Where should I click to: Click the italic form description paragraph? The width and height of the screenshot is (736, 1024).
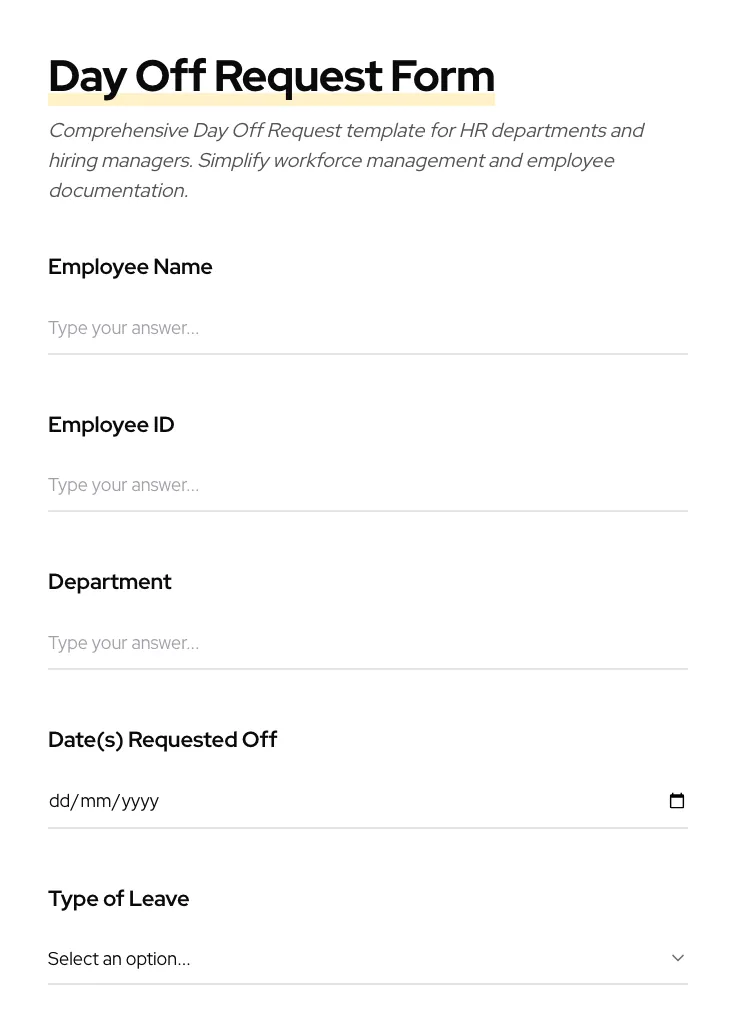(x=346, y=160)
